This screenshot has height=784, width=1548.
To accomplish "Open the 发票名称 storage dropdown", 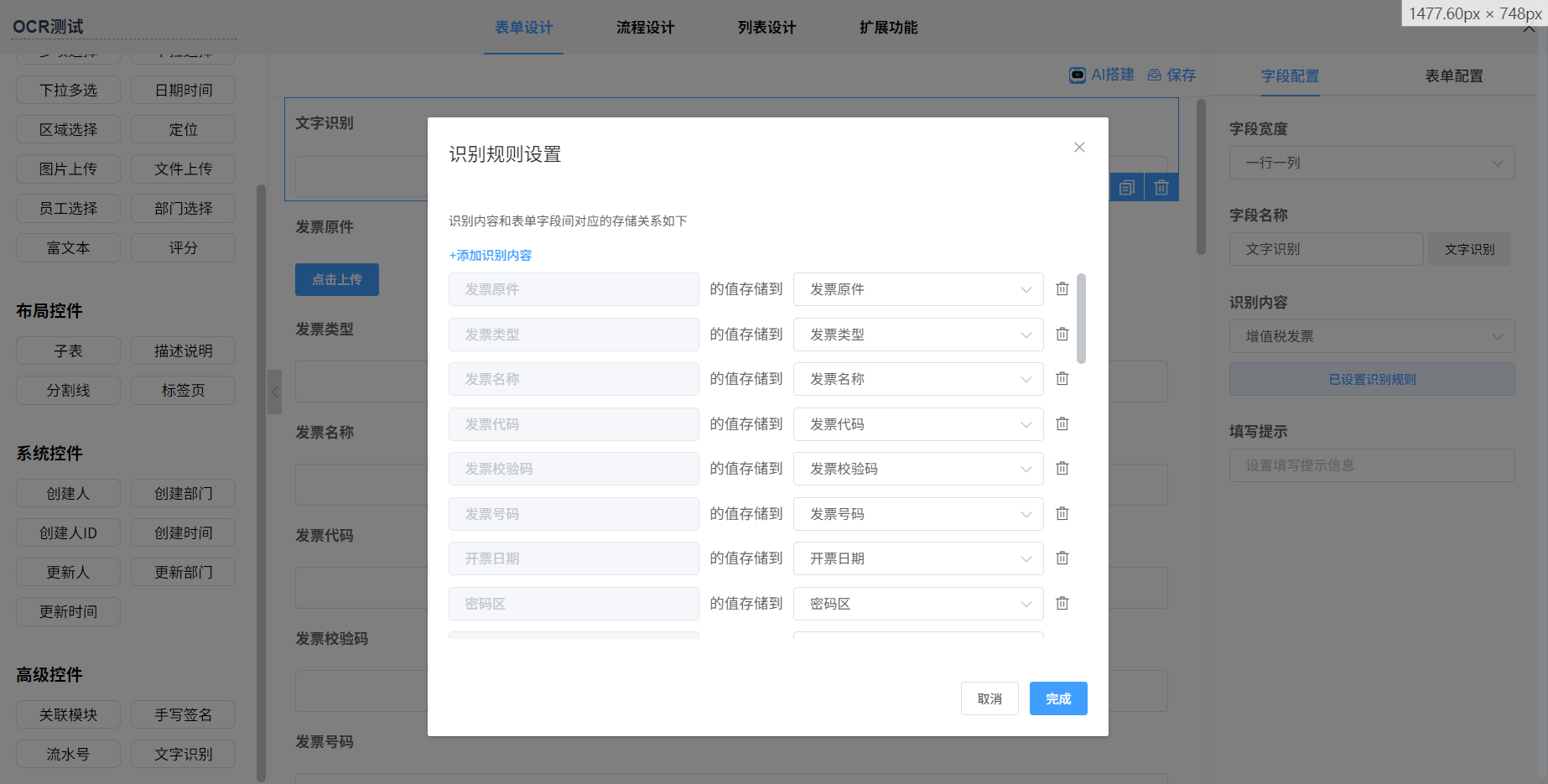I will click(x=918, y=379).
